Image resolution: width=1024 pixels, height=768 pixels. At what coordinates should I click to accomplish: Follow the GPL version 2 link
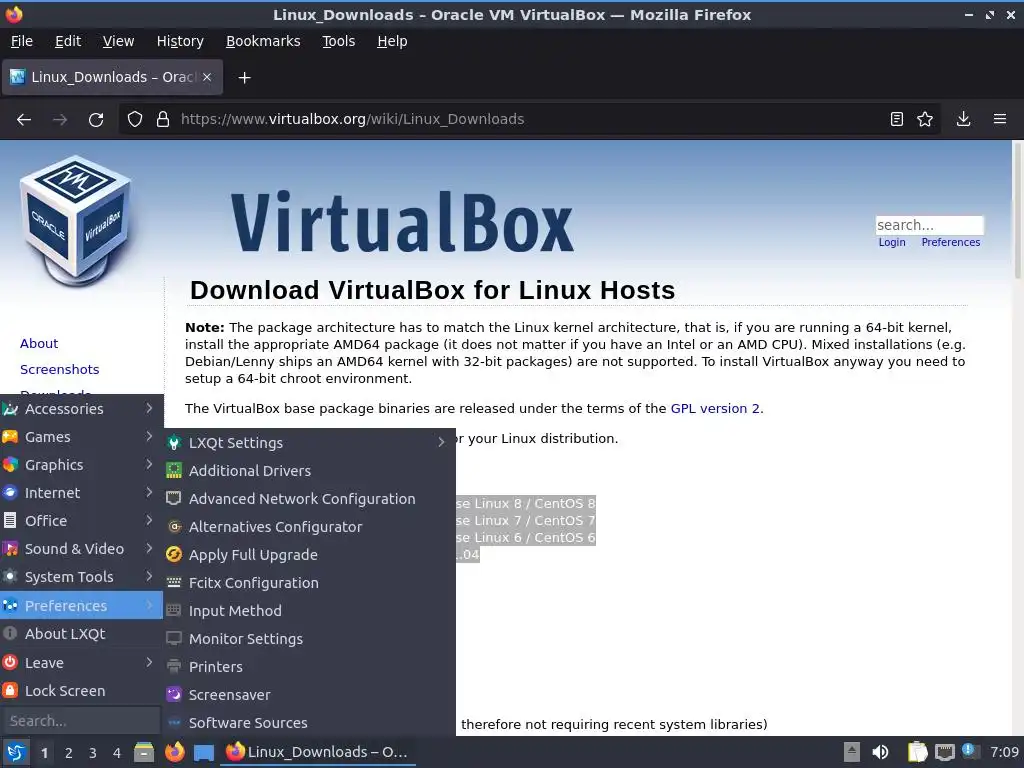coord(715,409)
